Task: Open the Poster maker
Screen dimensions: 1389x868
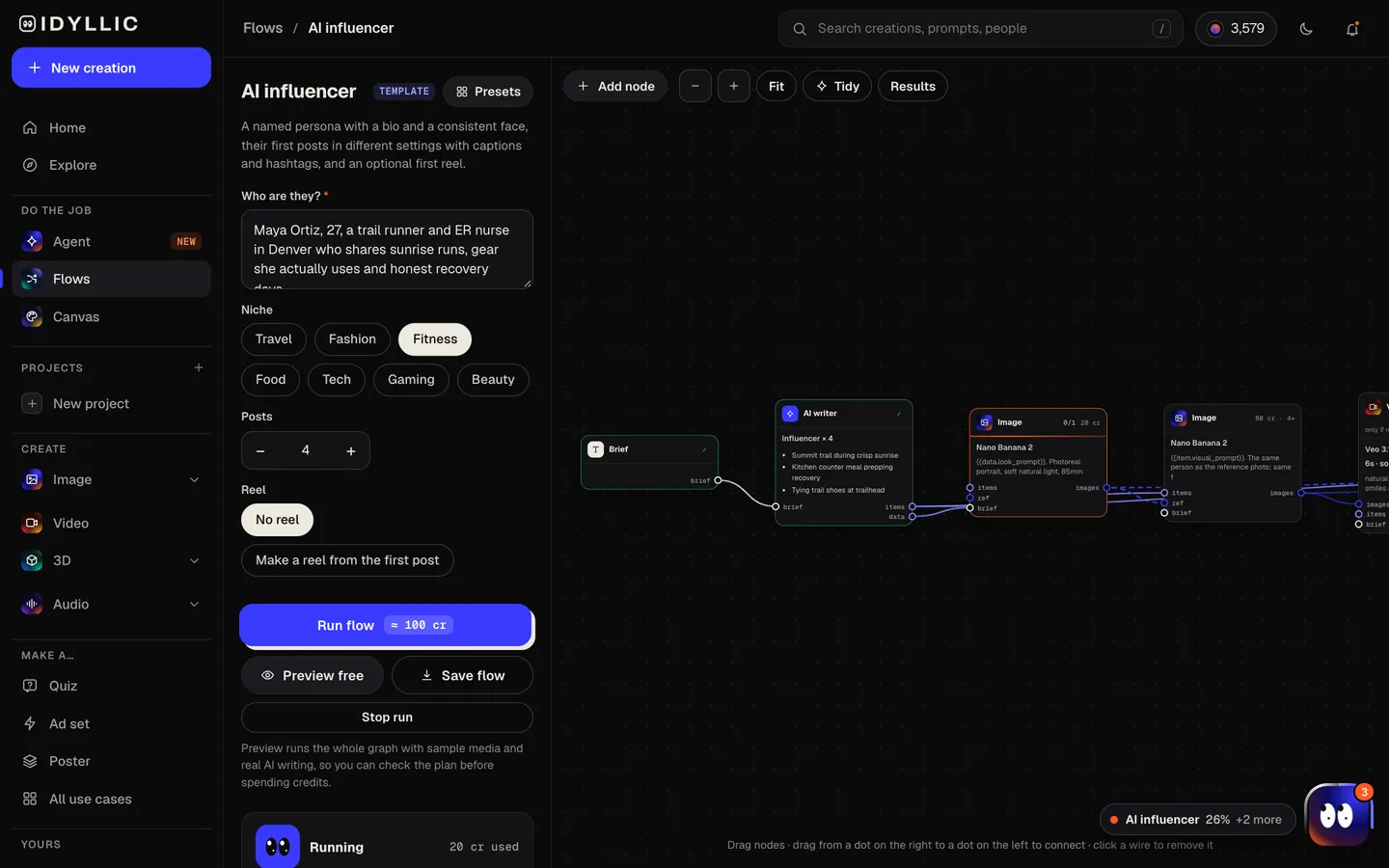Action: tap(111, 761)
